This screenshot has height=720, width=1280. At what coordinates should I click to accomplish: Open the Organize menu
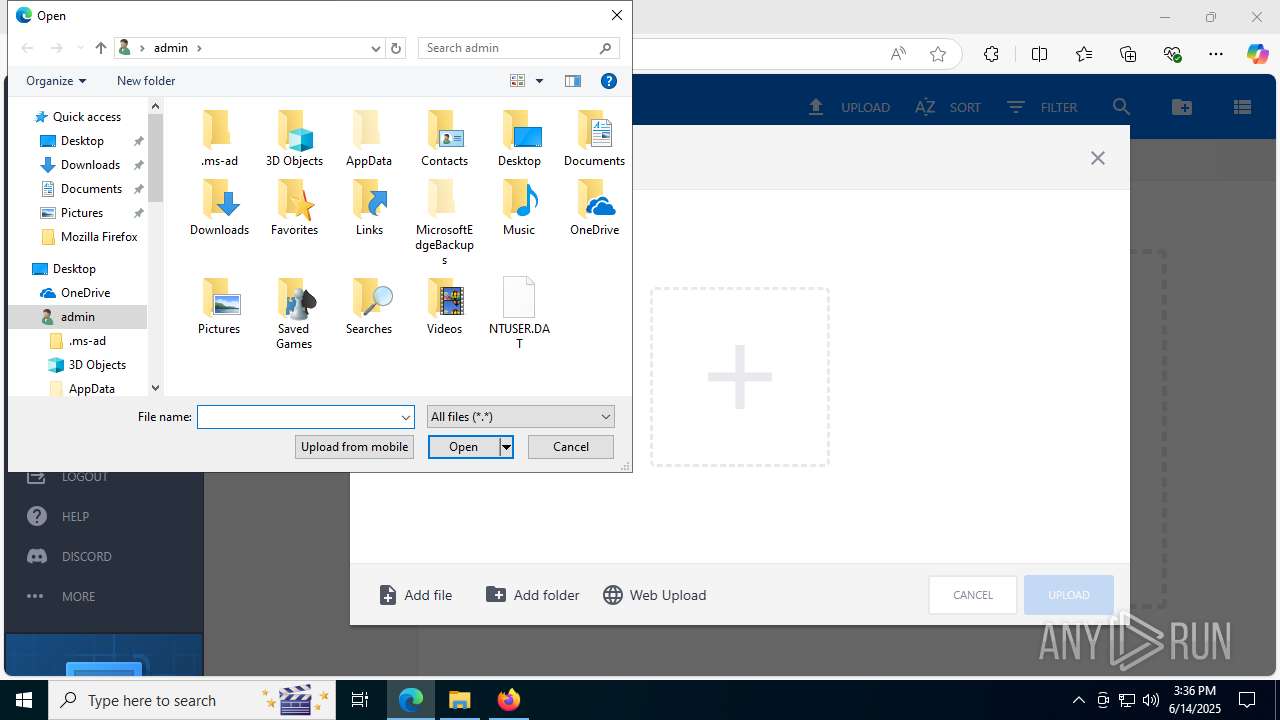[x=56, y=81]
